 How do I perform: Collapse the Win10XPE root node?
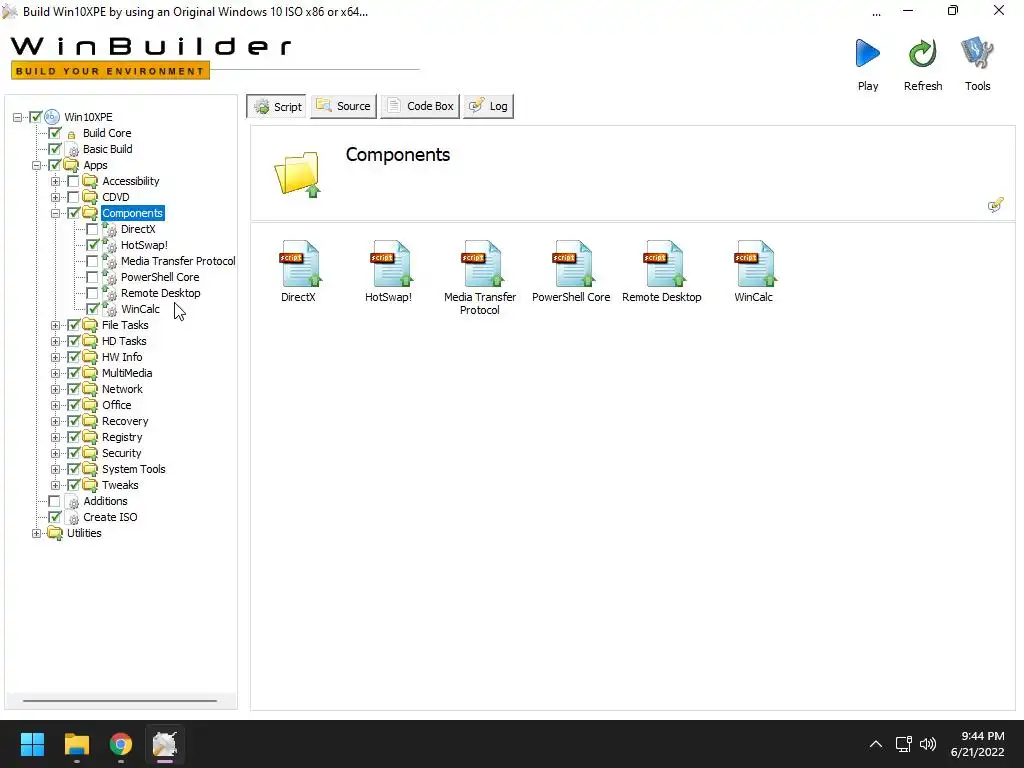coord(18,118)
